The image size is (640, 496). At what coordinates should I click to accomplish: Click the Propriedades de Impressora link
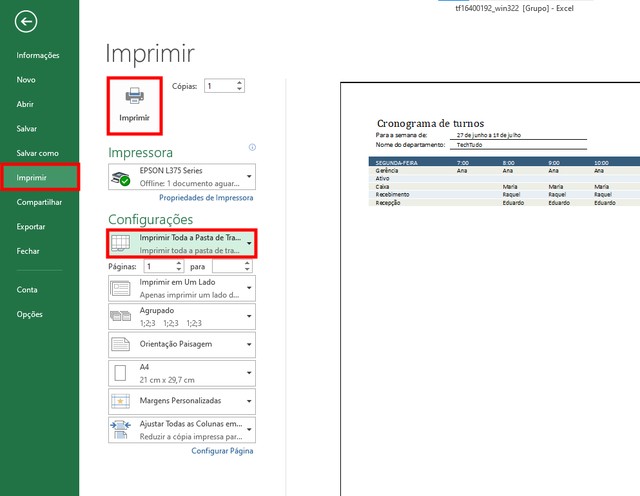[206, 198]
